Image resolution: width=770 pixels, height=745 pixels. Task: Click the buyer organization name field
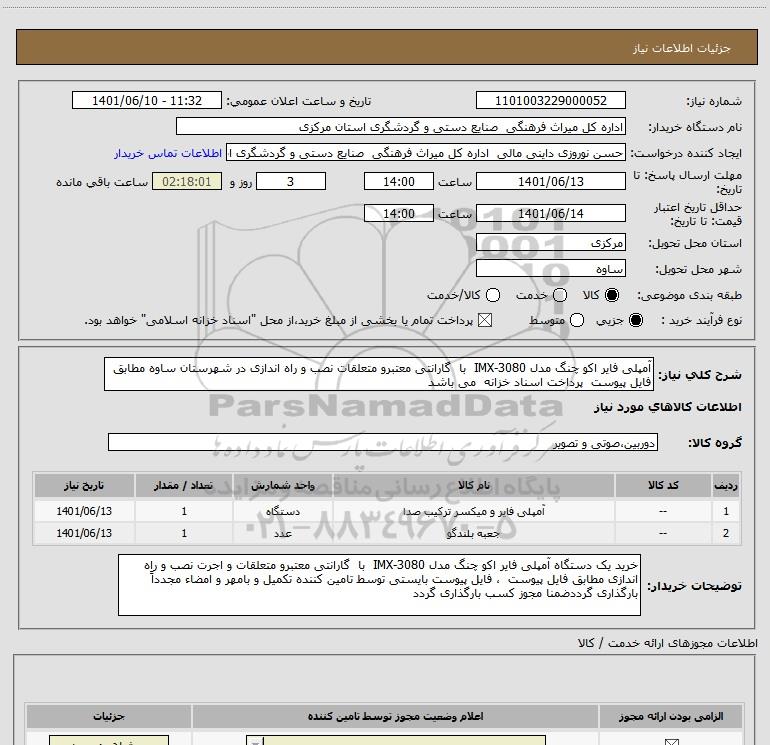(x=401, y=127)
